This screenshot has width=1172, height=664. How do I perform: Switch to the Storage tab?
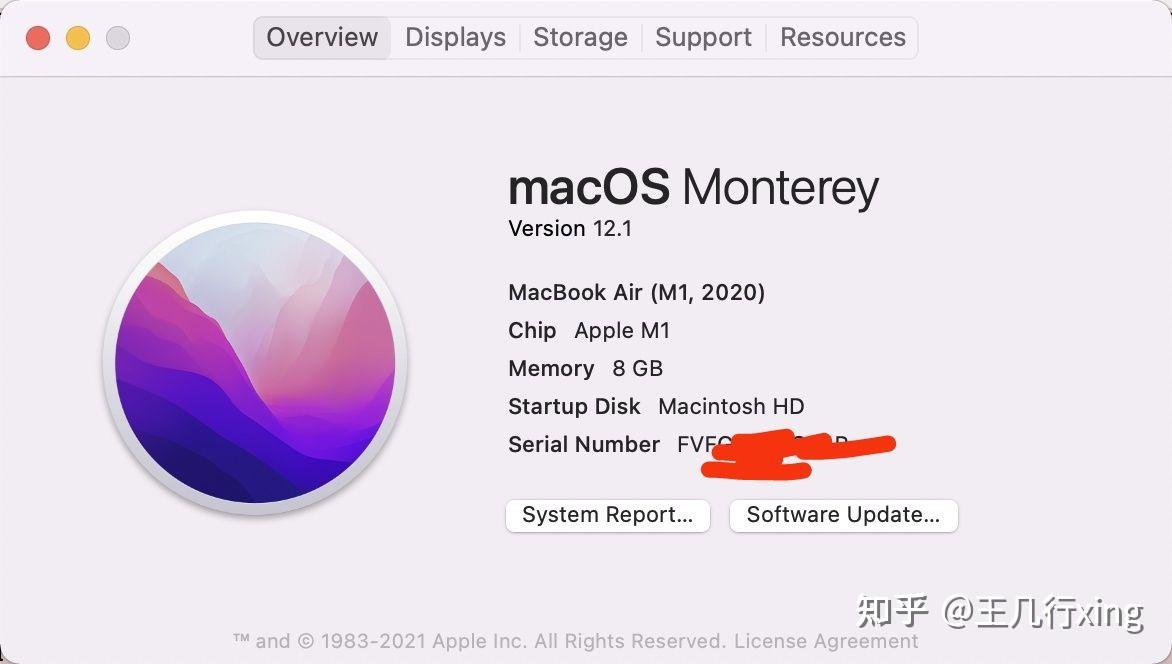pyautogui.click(x=580, y=37)
